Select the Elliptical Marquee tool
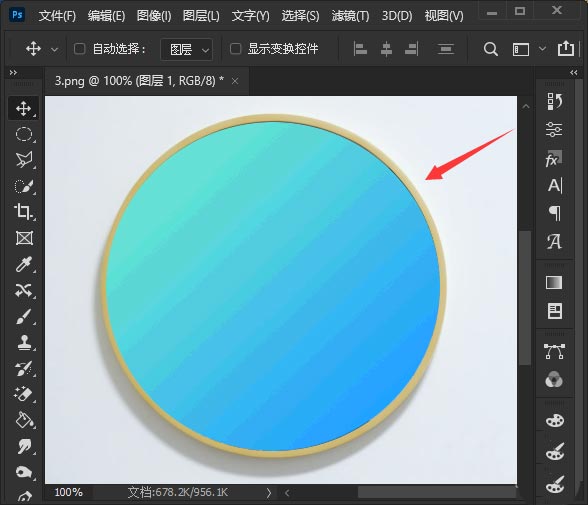Image resolution: width=588 pixels, height=505 pixels. tap(24, 134)
